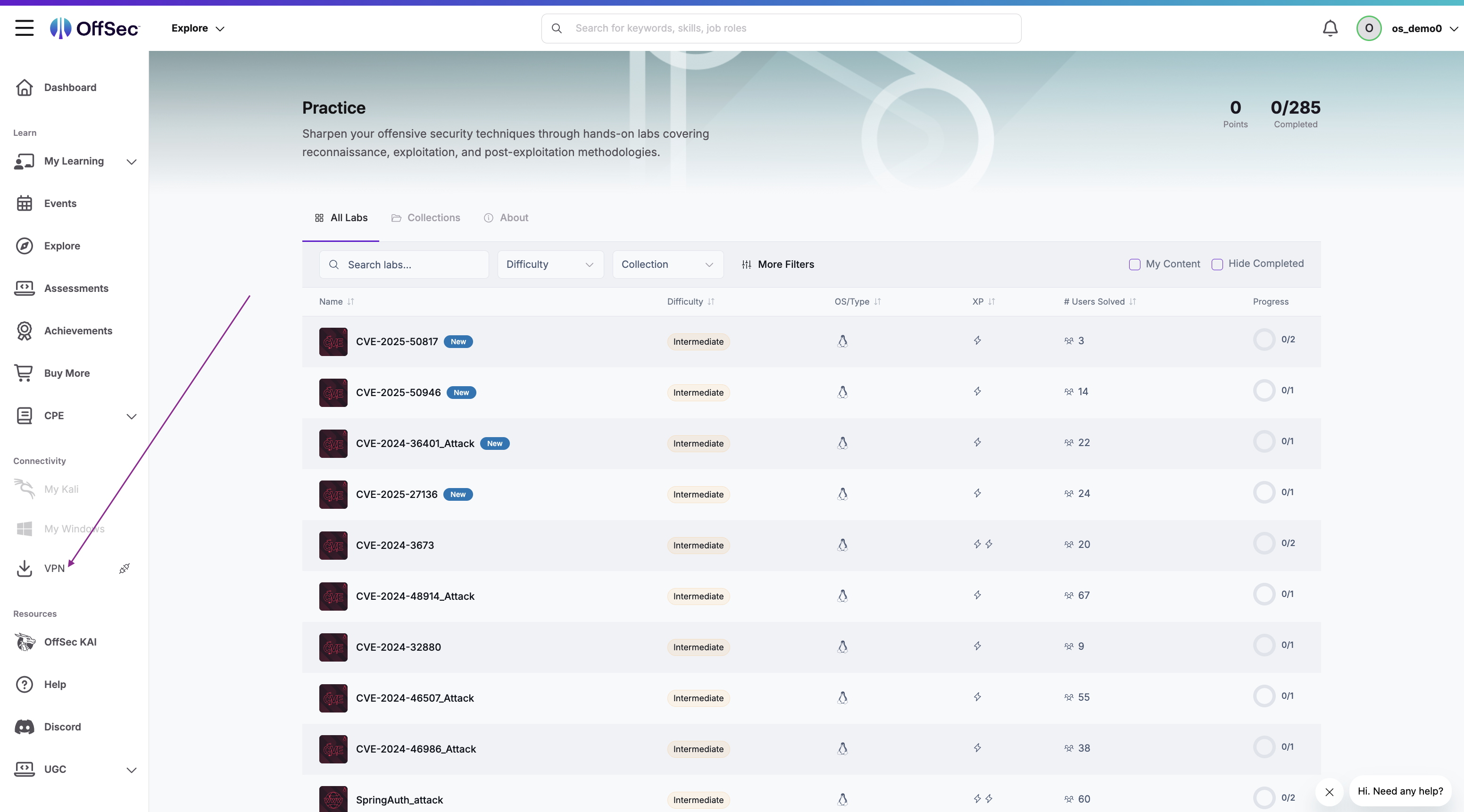Click Linux icon in CVE-2024-46986_Attack row
Screen dimensions: 1464x812
[x=842, y=748]
